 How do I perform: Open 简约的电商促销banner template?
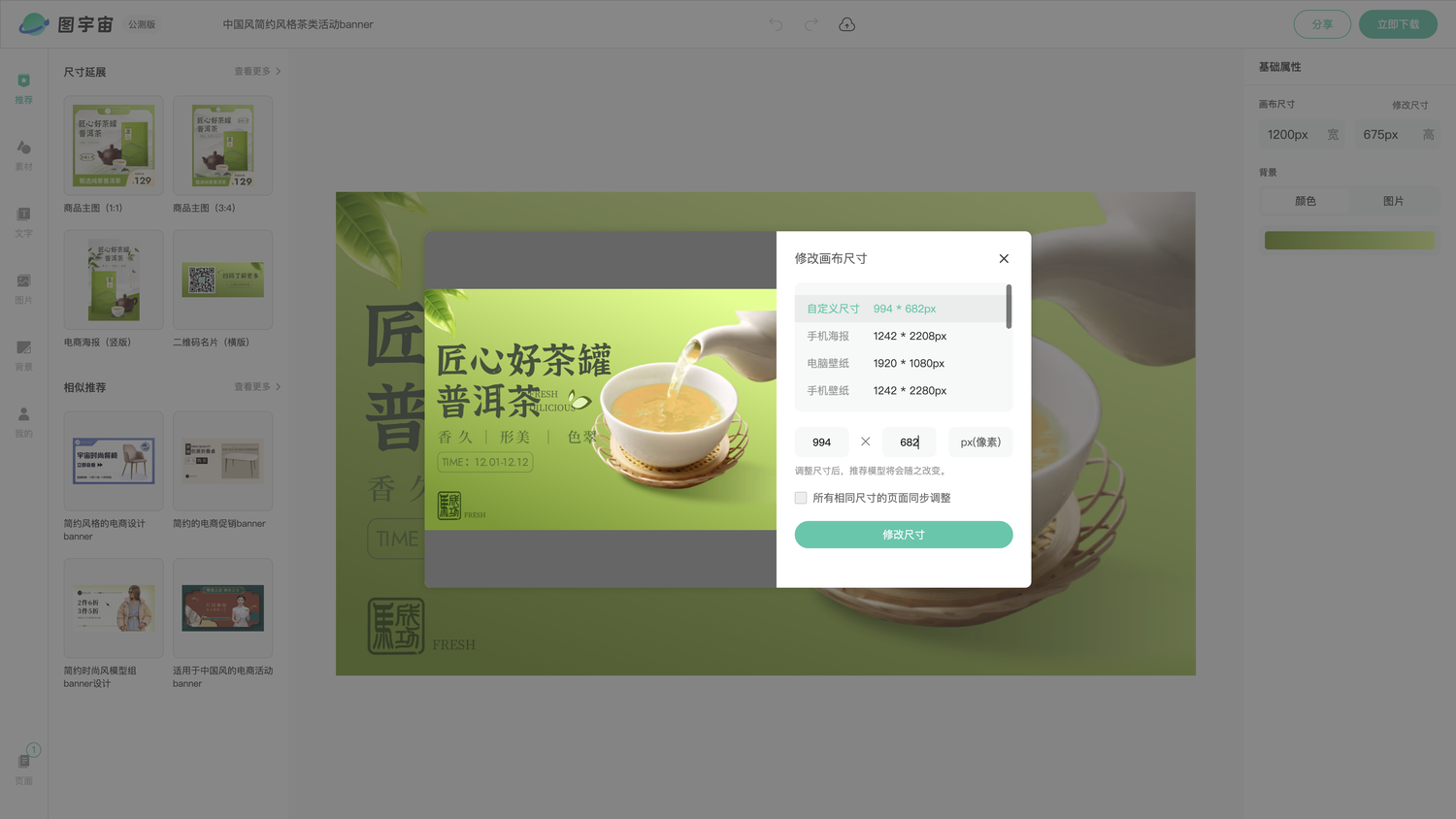pos(222,461)
